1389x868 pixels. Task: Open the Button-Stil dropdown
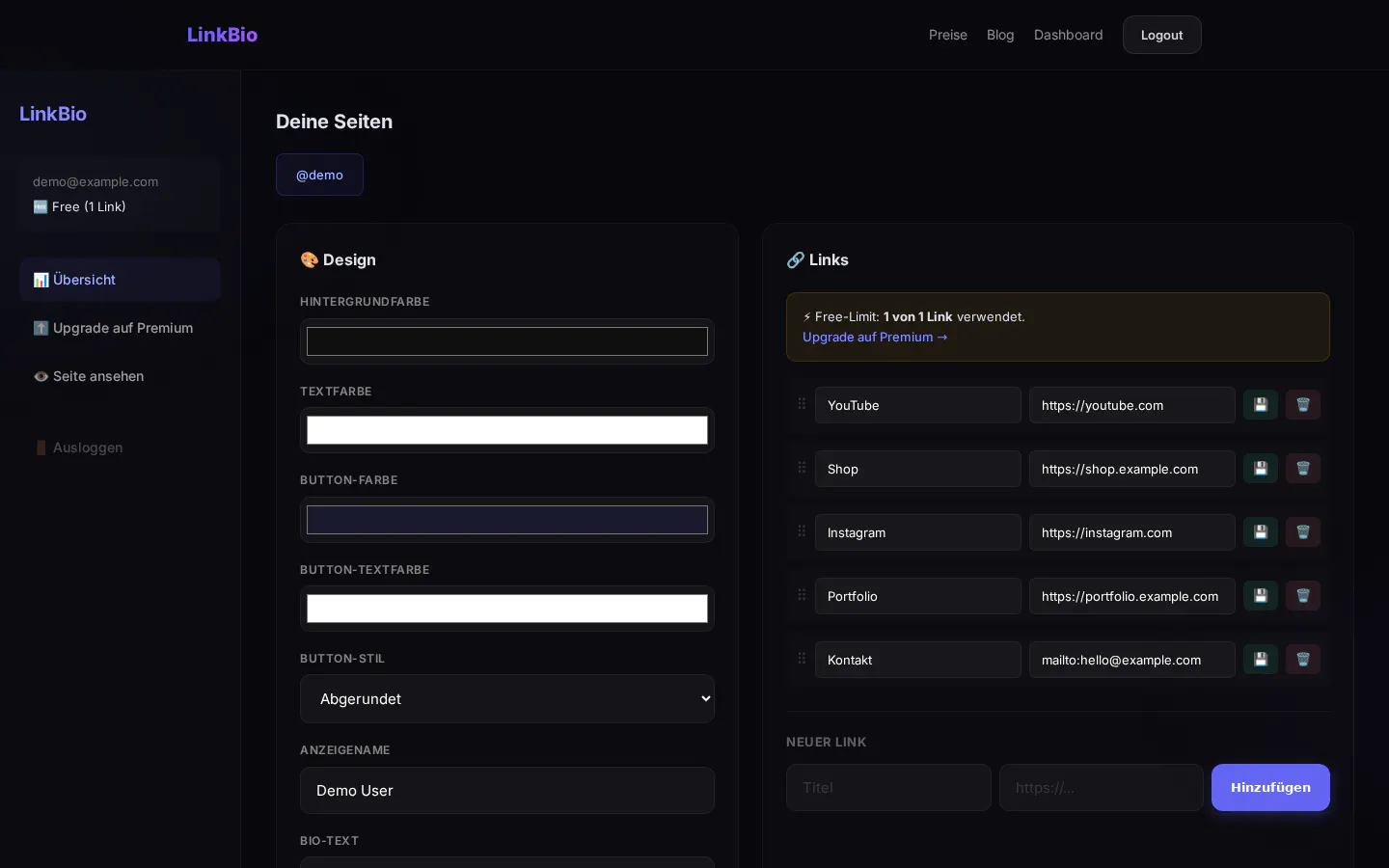(507, 699)
